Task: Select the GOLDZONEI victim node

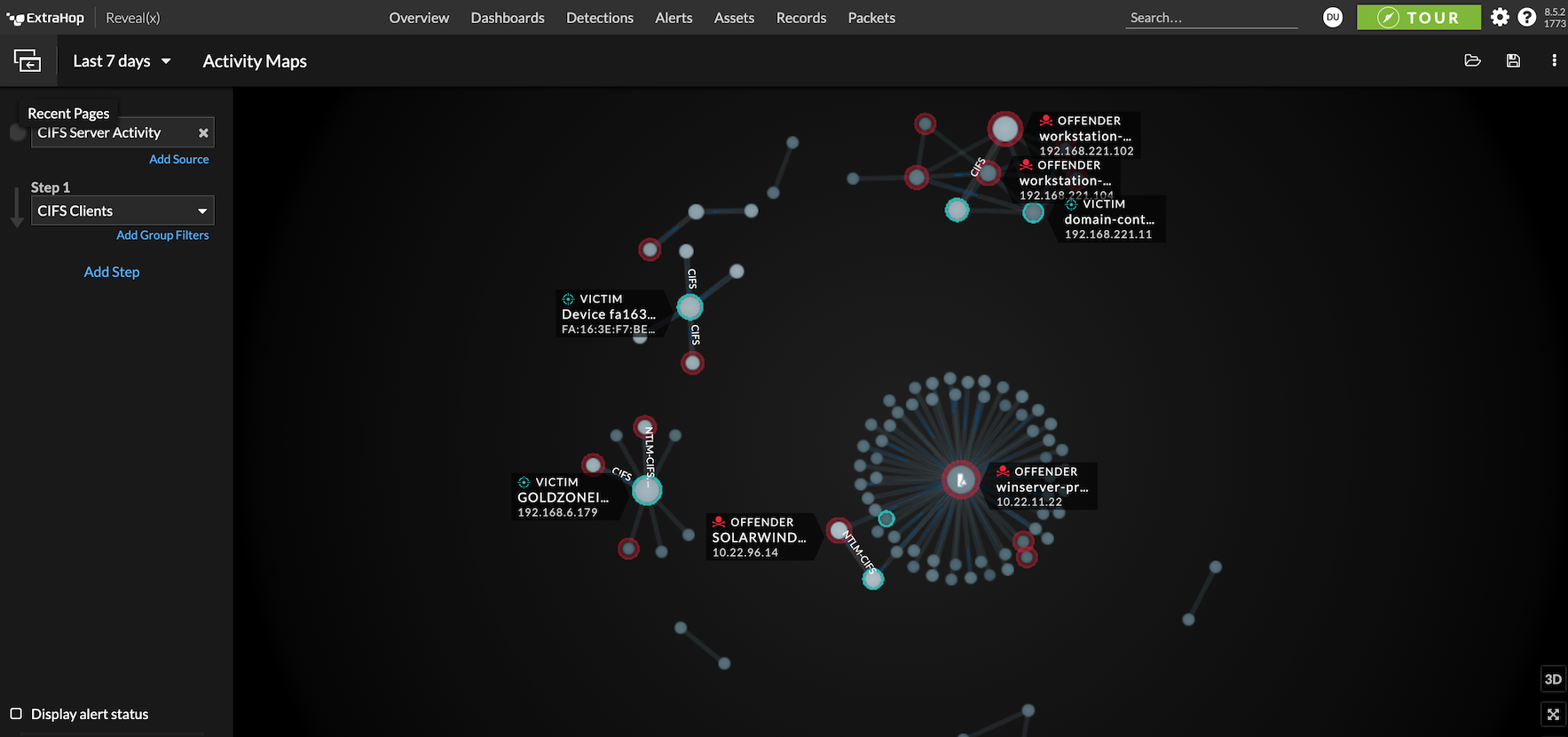Action: [x=647, y=490]
